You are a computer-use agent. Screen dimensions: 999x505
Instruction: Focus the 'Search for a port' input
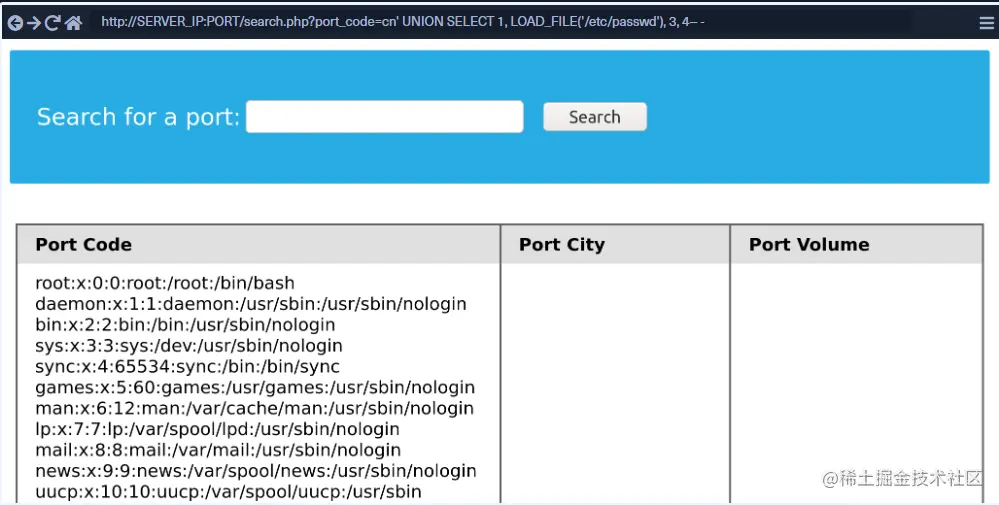(385, 117)
